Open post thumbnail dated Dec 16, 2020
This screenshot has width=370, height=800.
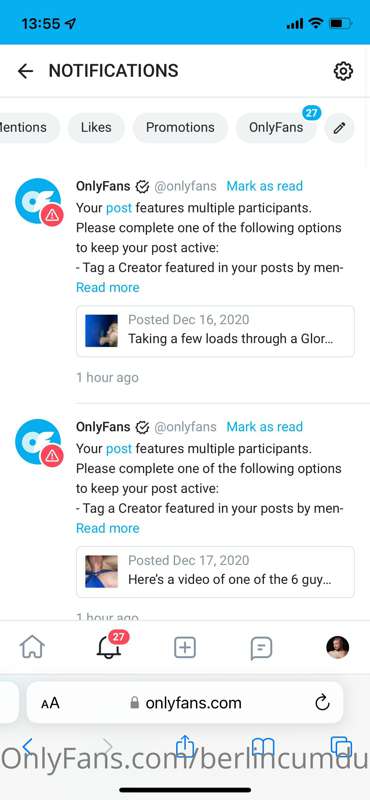[102, 331]
